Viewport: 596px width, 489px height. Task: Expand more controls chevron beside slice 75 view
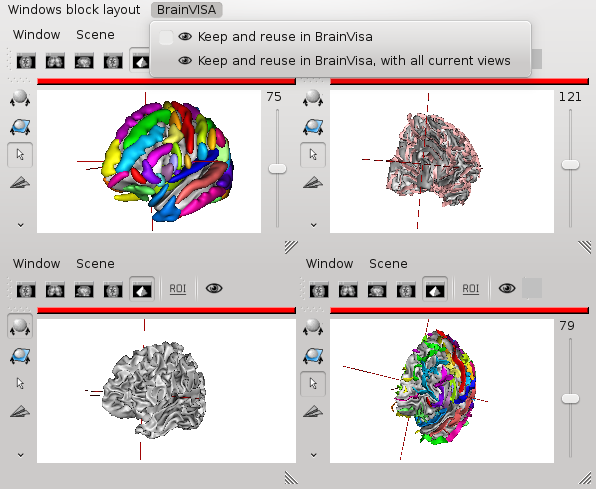pos(21,225)
